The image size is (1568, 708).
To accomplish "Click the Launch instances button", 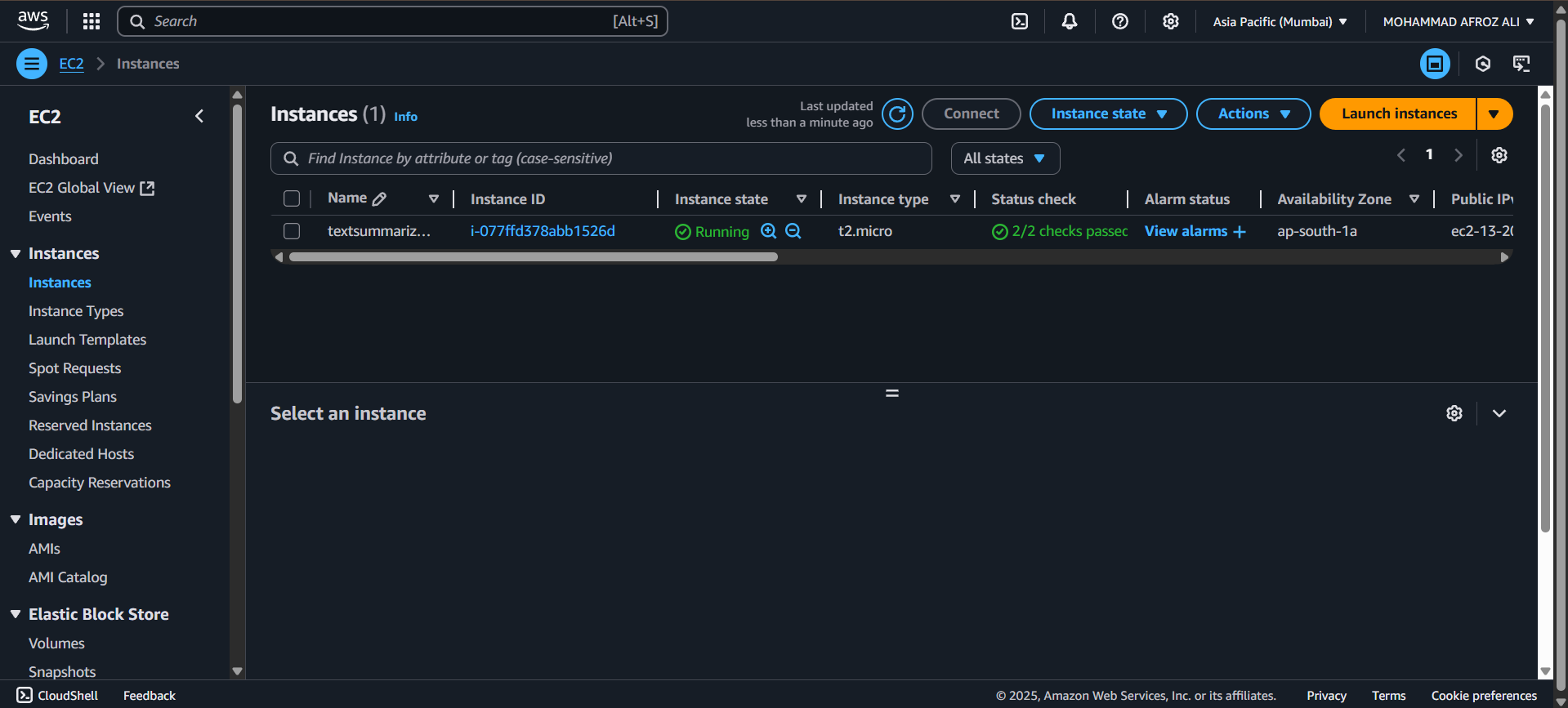I will coord(1398,114).
